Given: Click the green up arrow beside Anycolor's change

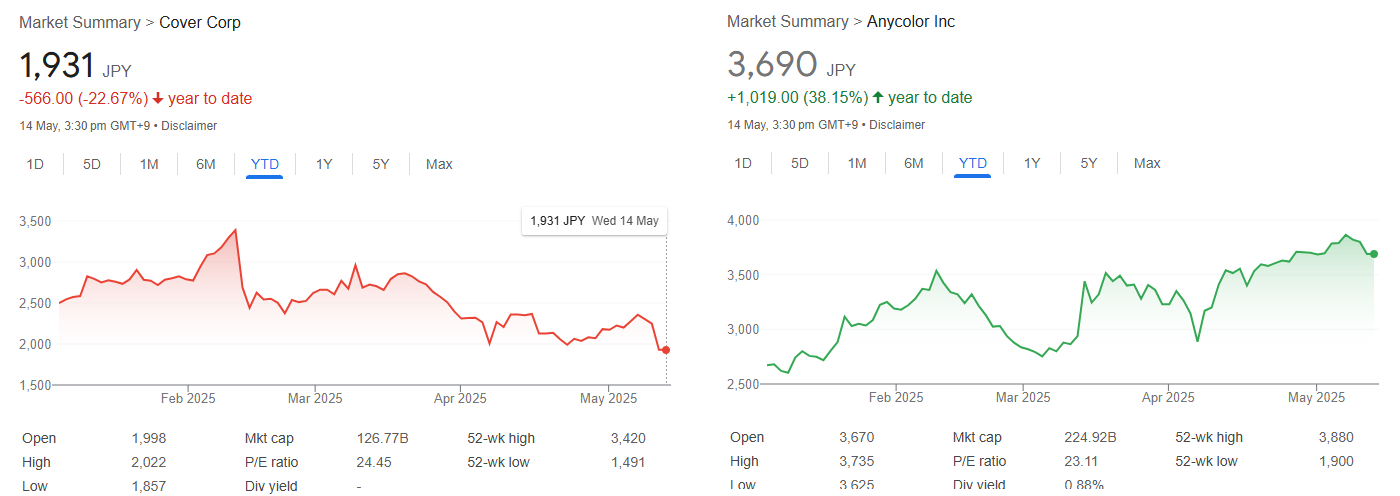Looking at the screenshot, I should [878, 98].
